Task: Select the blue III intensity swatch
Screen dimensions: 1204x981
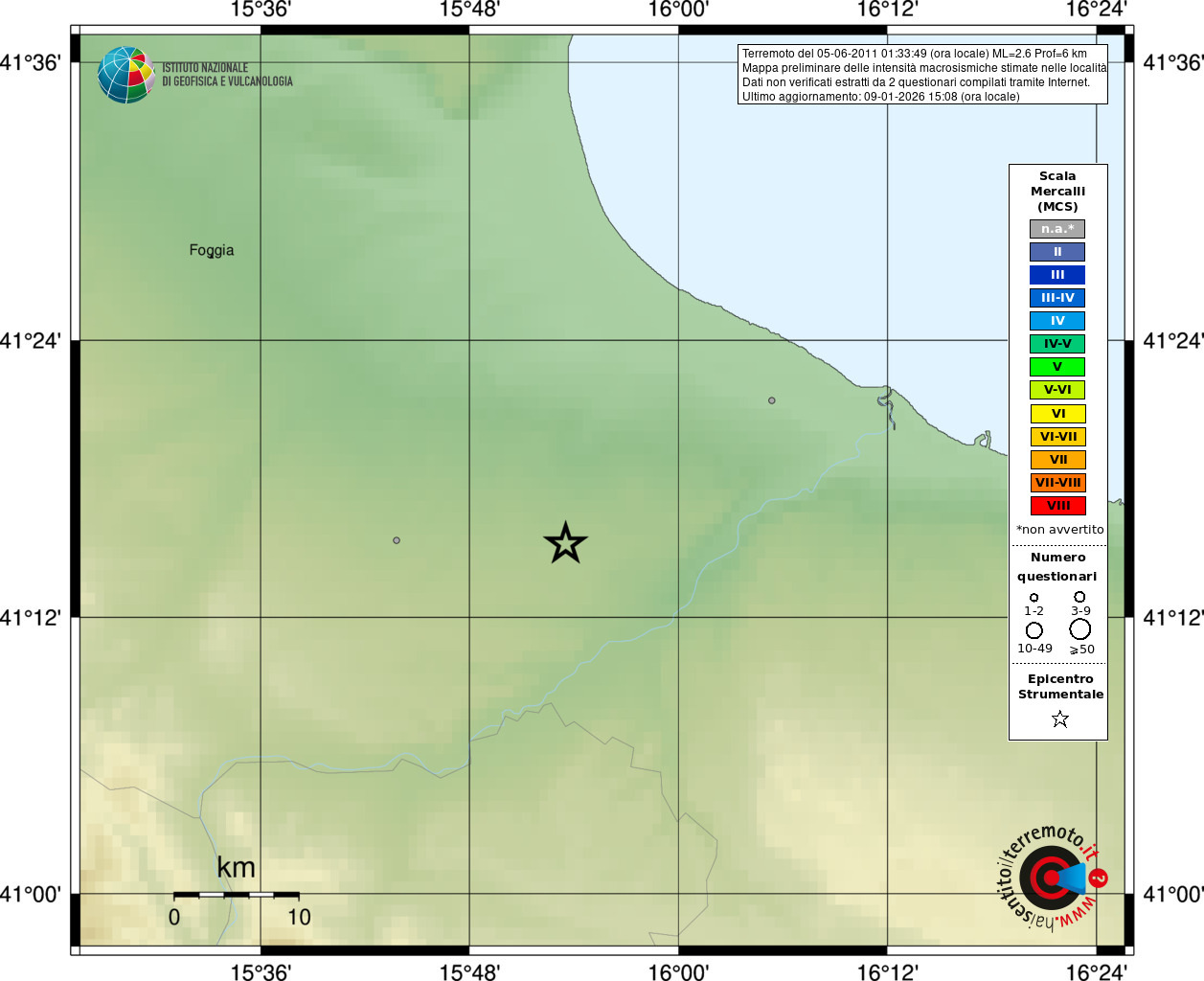Action: coord(1057,275)
